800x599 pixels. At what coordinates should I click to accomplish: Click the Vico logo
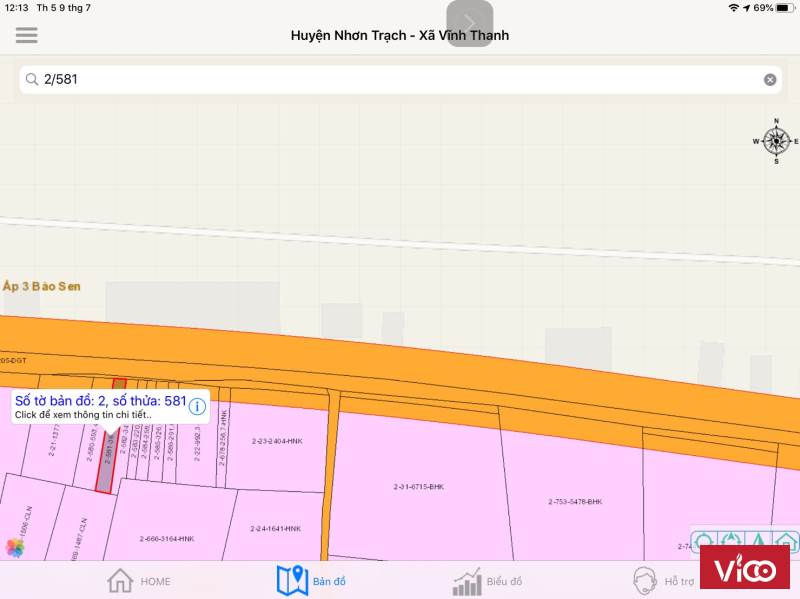(x=744, y=570)
